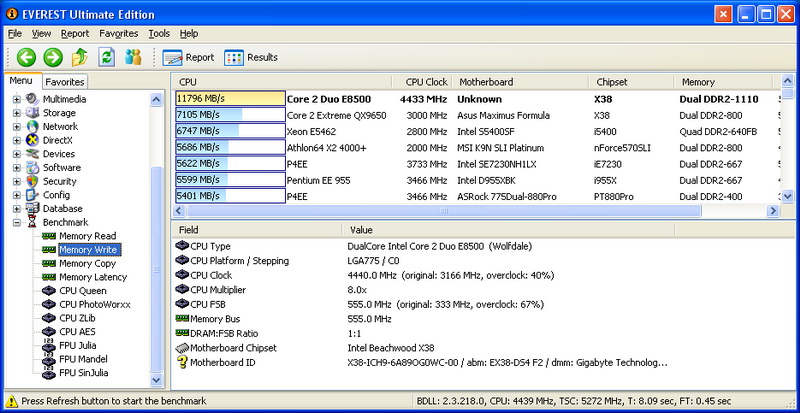Expand the Network tree node
Viewport: 800px width, 413px height.
17,127
